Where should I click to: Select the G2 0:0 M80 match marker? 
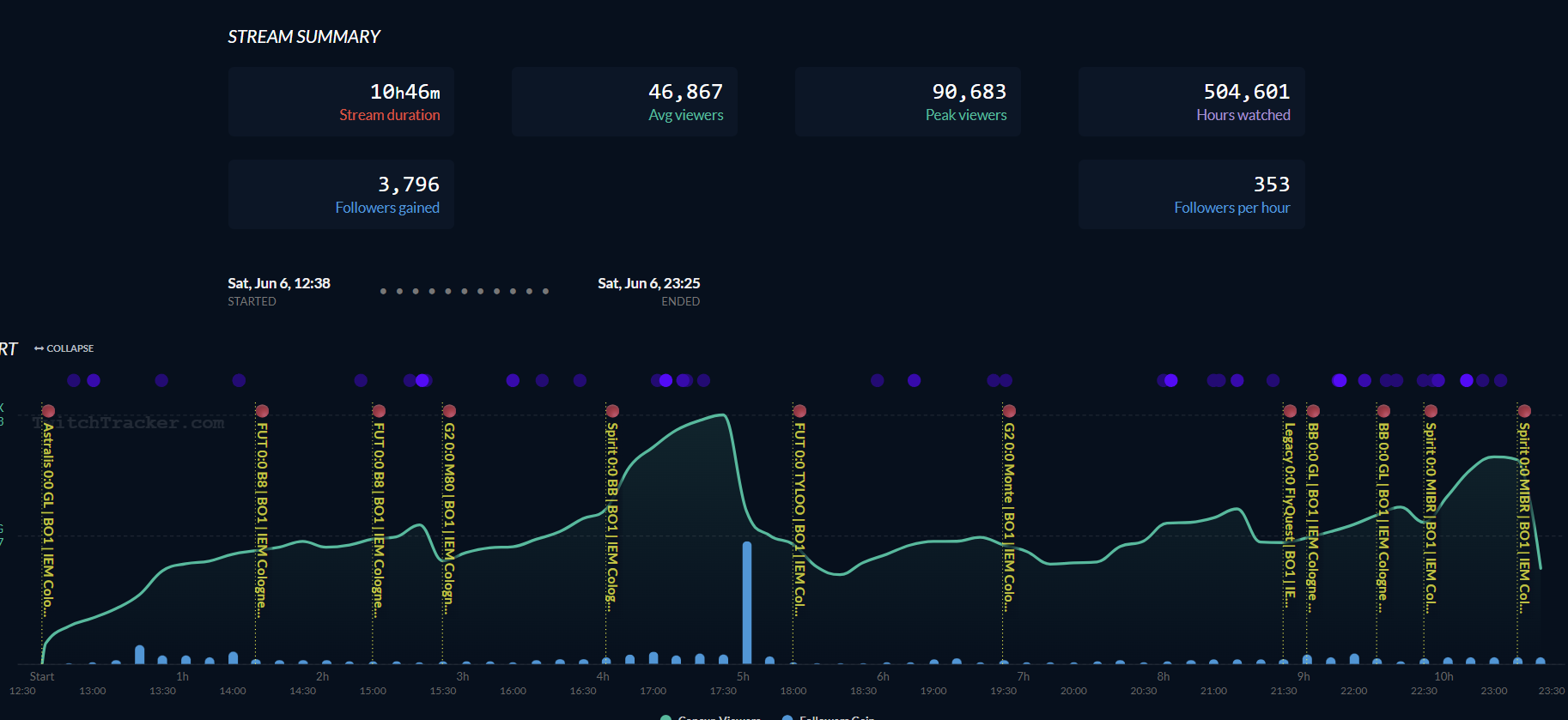(x=449, y=411)
